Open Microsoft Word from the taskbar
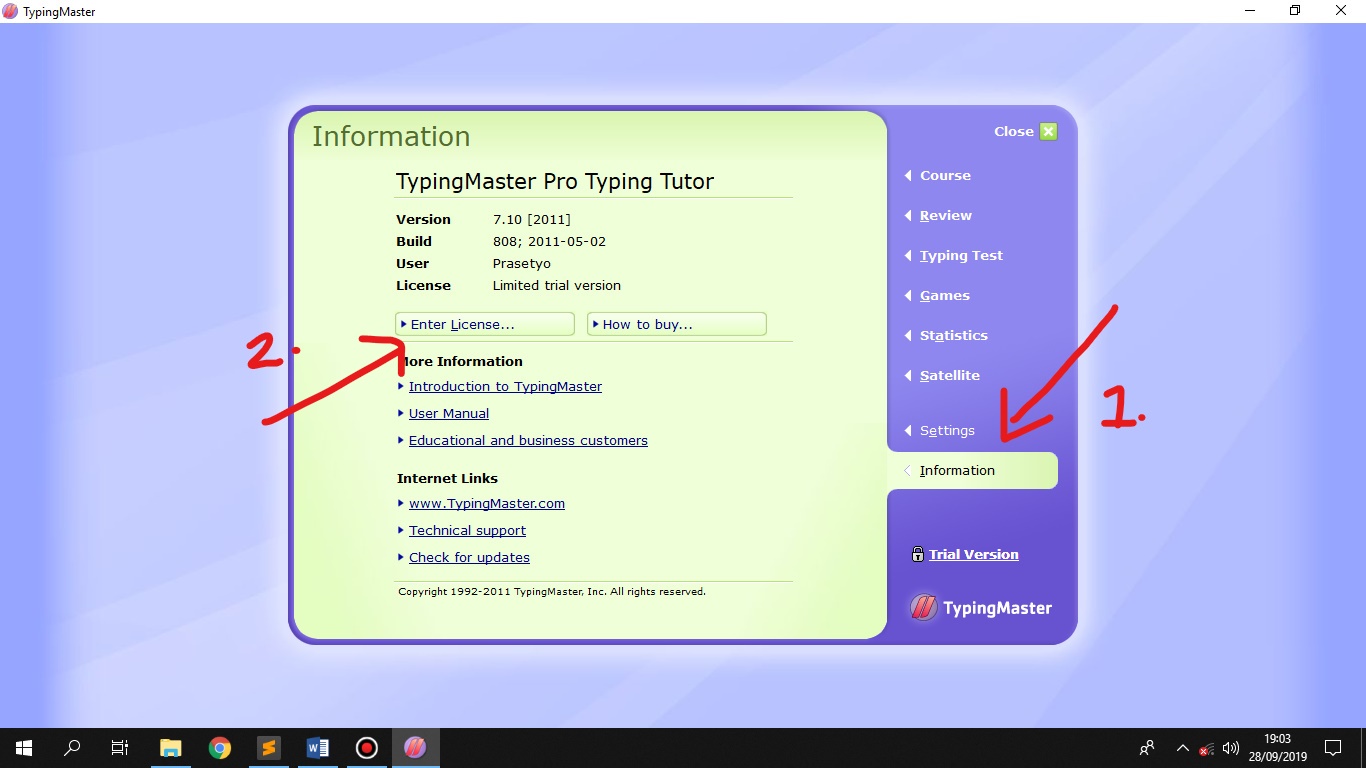Screen dimensions: 1366x768 [x=317, y=747]
